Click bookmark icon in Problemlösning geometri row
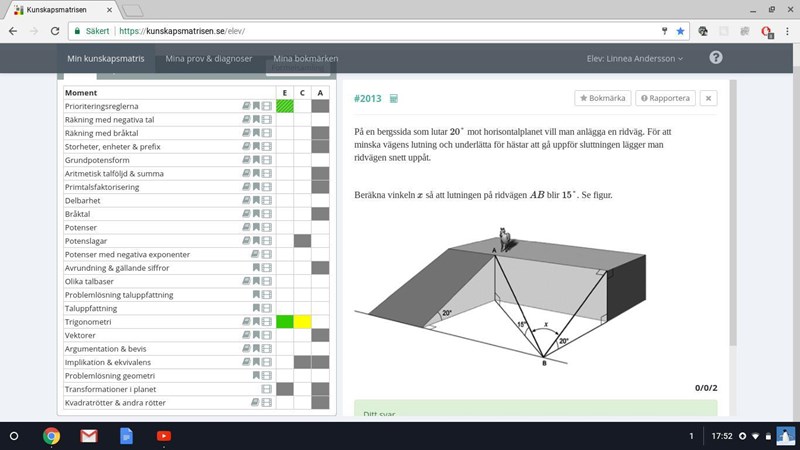 (x=256, y=376)
